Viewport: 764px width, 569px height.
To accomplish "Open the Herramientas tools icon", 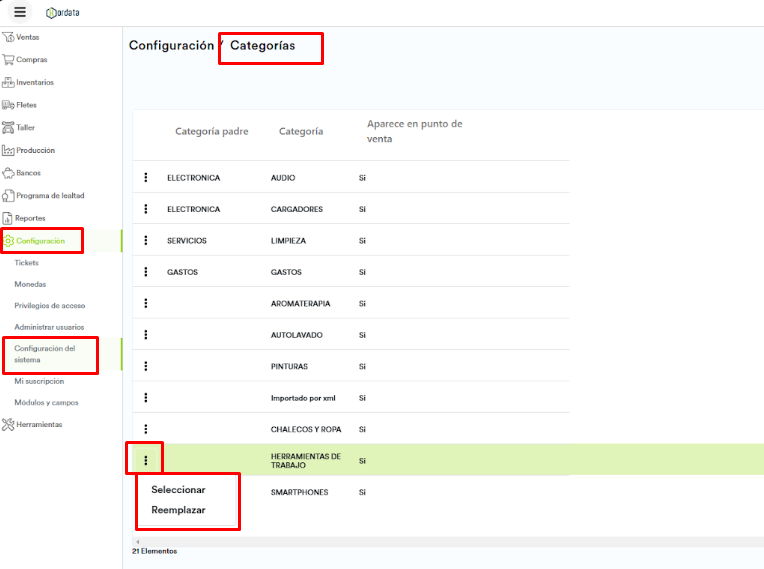I will point(8,424).
